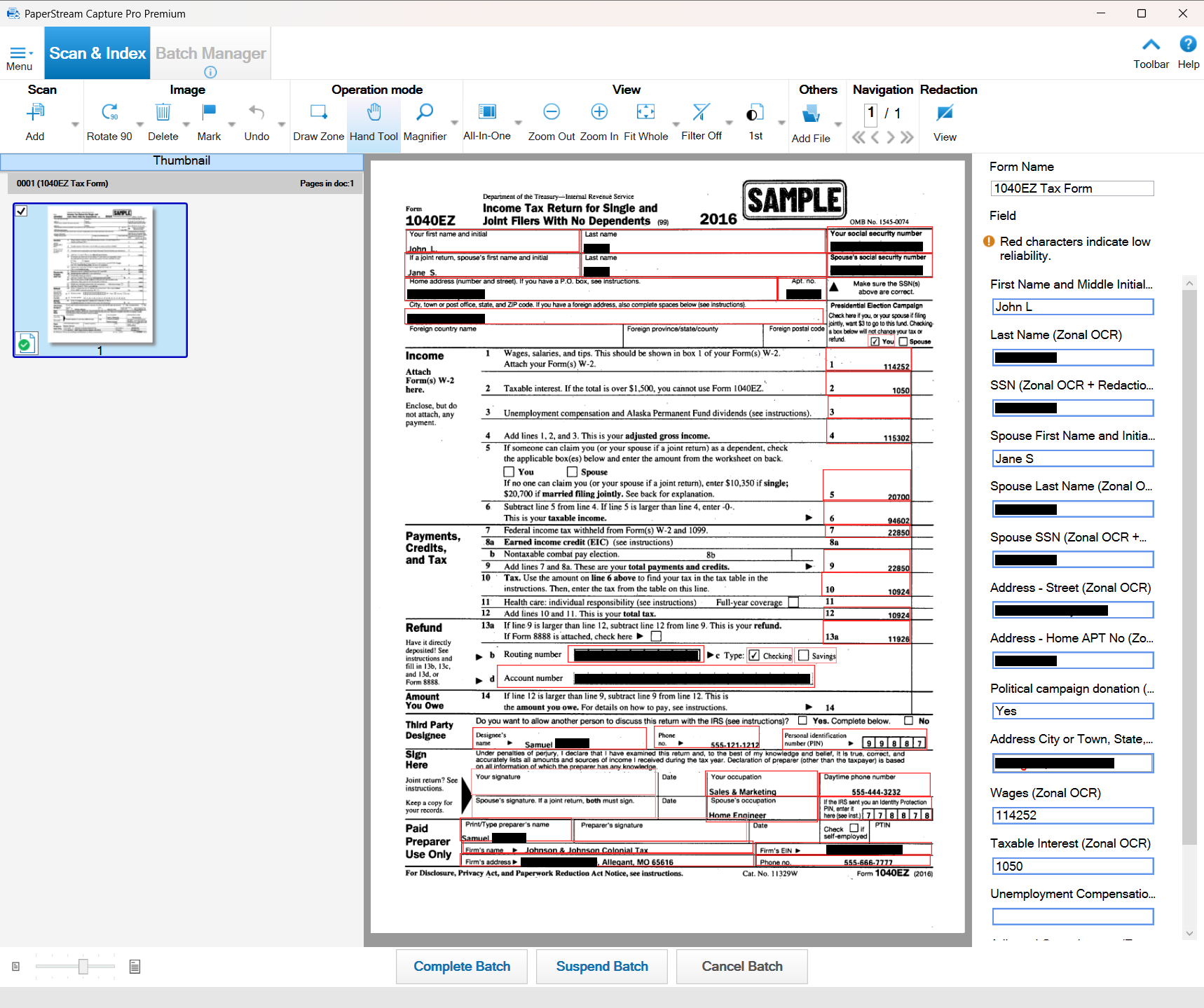Click the Mark flag icon
The height and width of the screenshot is (1008, 1204).
(x=209, y=113)
